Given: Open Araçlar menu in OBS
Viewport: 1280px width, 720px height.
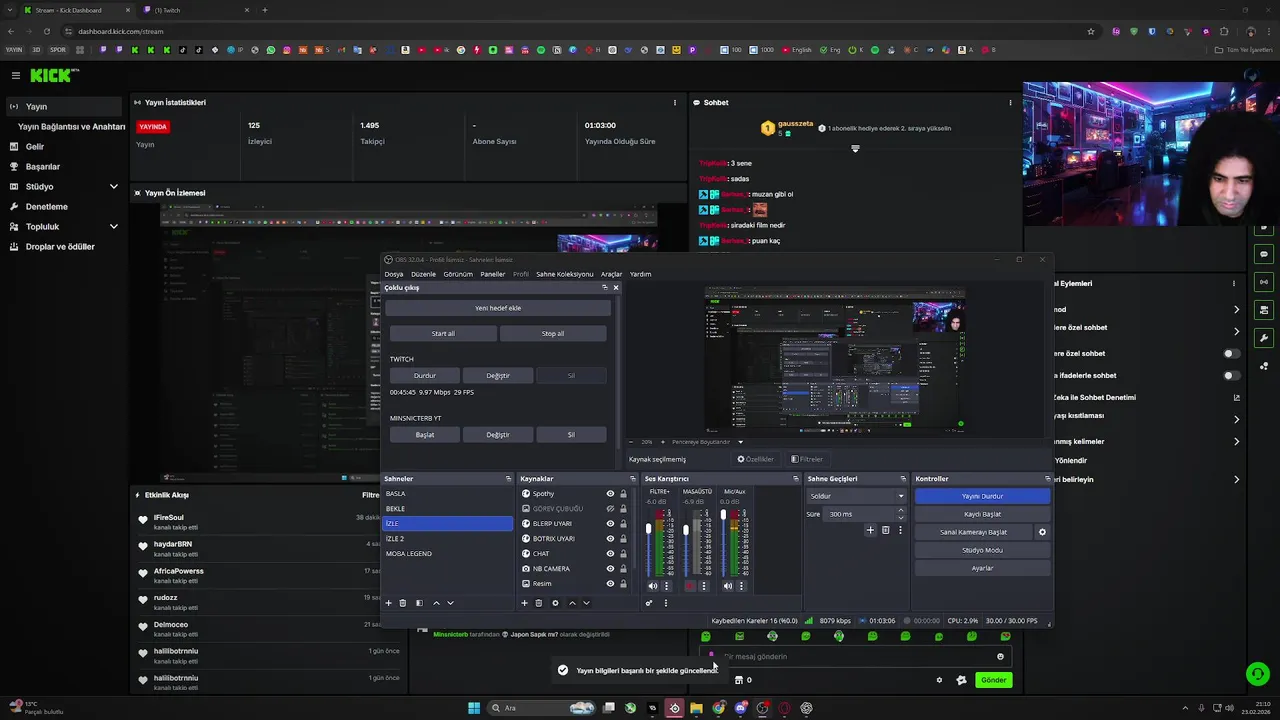Looking at the screenshot, I should [611, 274].
